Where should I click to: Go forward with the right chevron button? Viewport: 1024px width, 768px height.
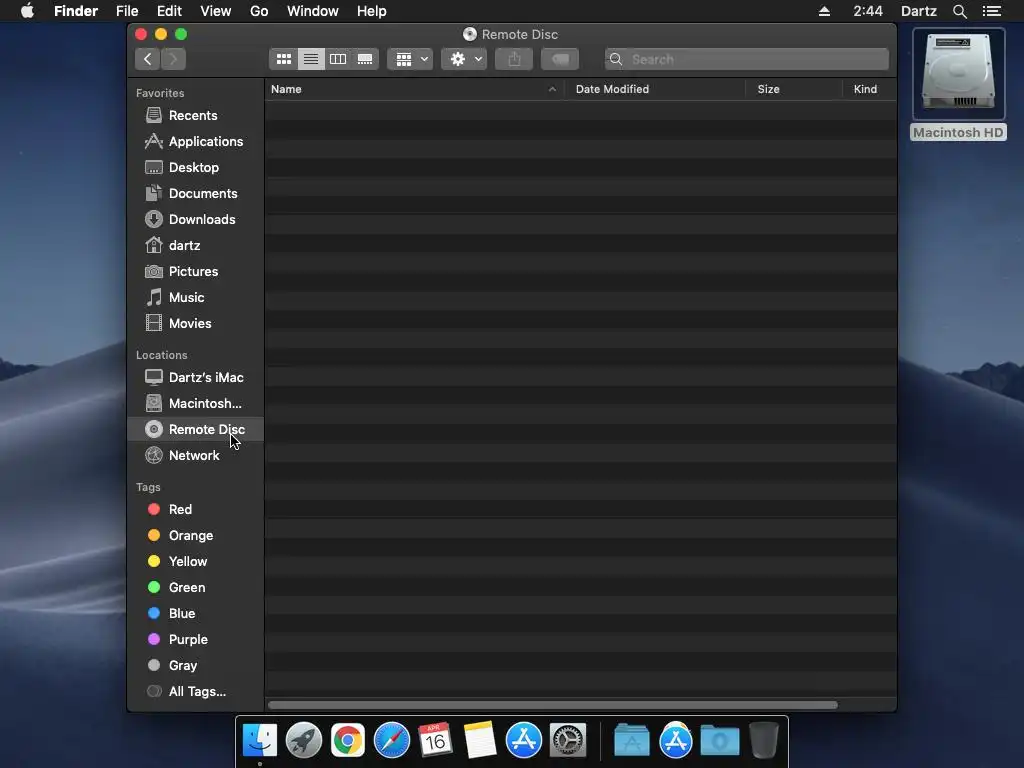click(x=173, y=59)
